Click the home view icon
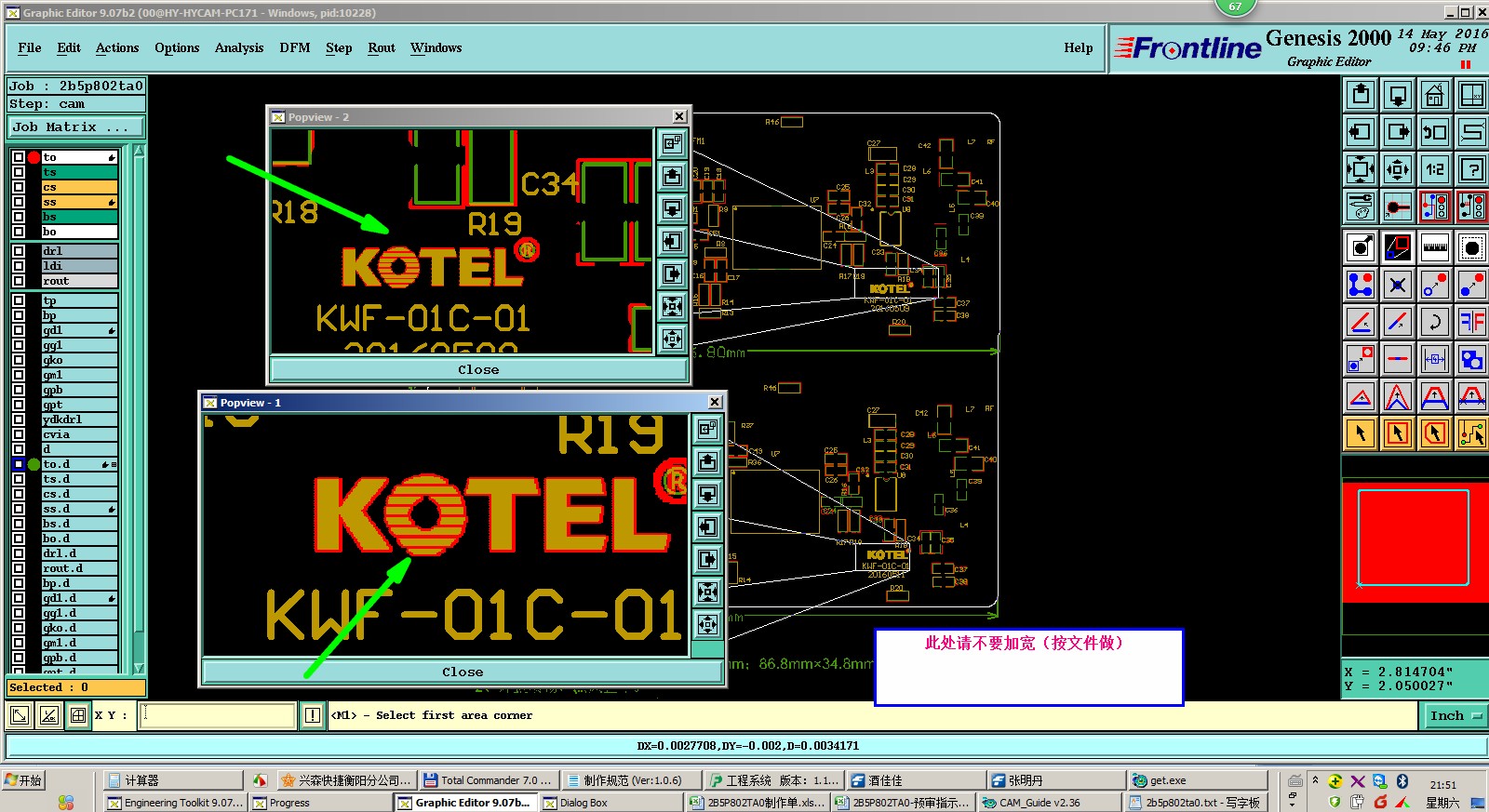 point(1435,95)
